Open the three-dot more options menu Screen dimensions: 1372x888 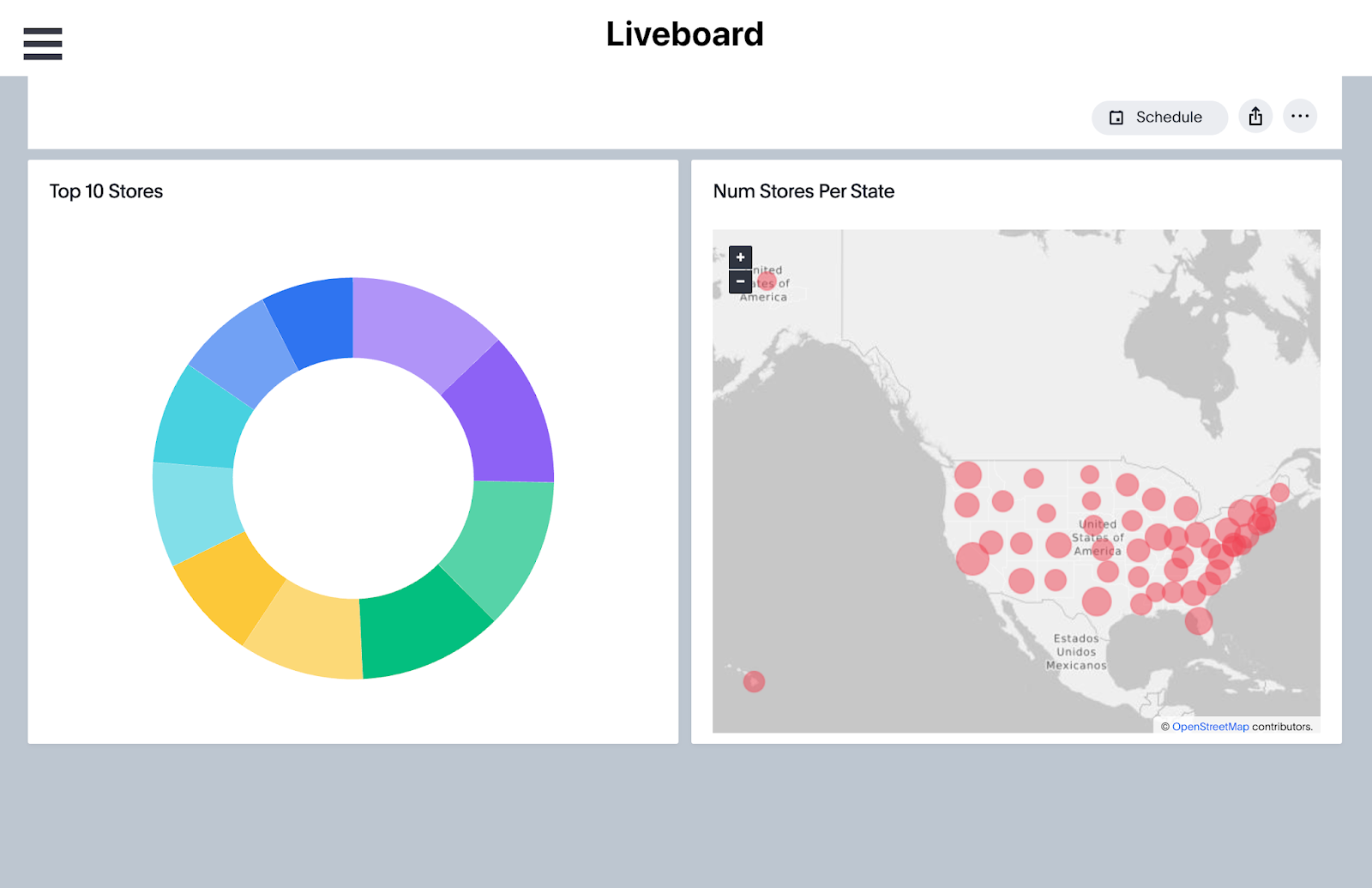1300,117
